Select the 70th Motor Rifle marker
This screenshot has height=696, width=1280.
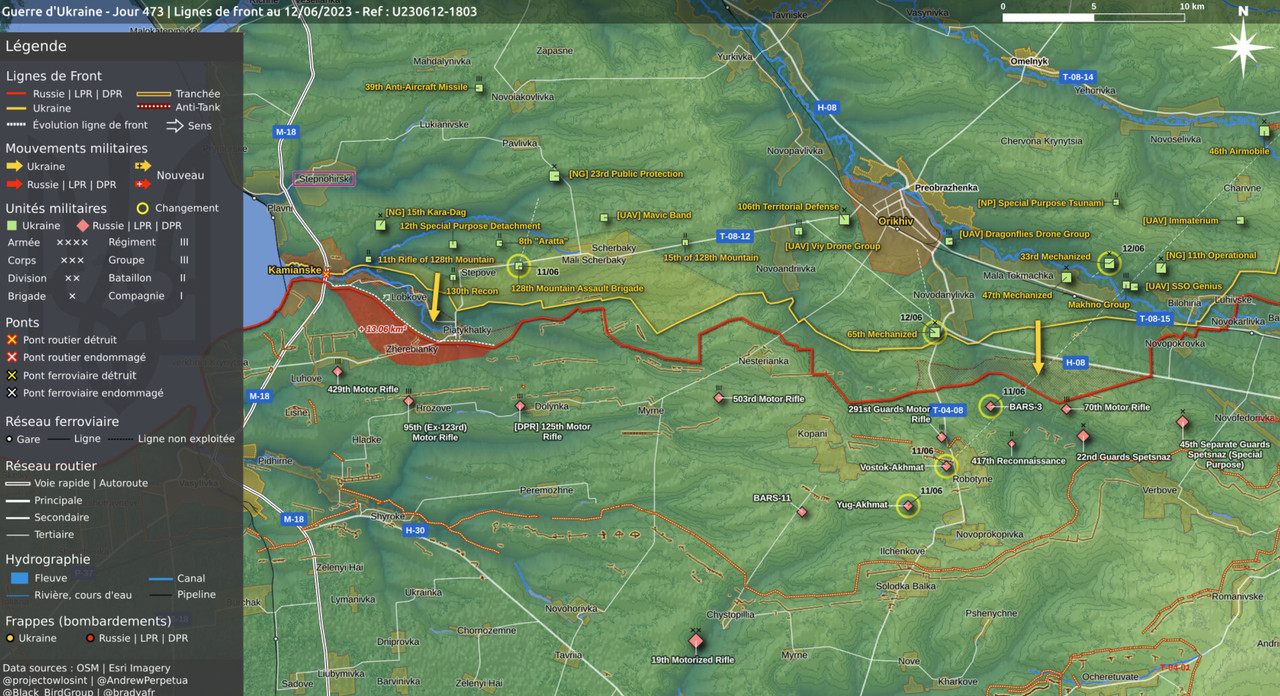[x=1067, y=408]
